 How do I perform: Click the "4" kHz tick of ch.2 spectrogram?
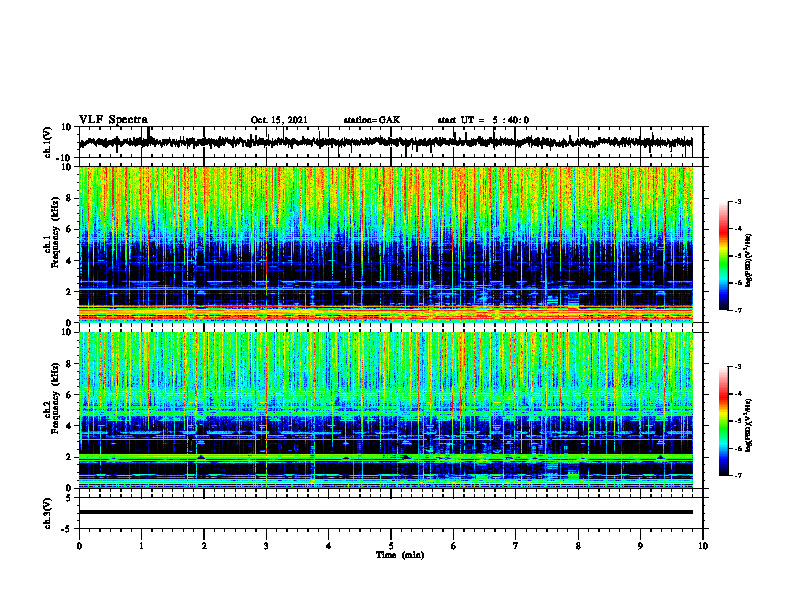(x=70, y=426)
